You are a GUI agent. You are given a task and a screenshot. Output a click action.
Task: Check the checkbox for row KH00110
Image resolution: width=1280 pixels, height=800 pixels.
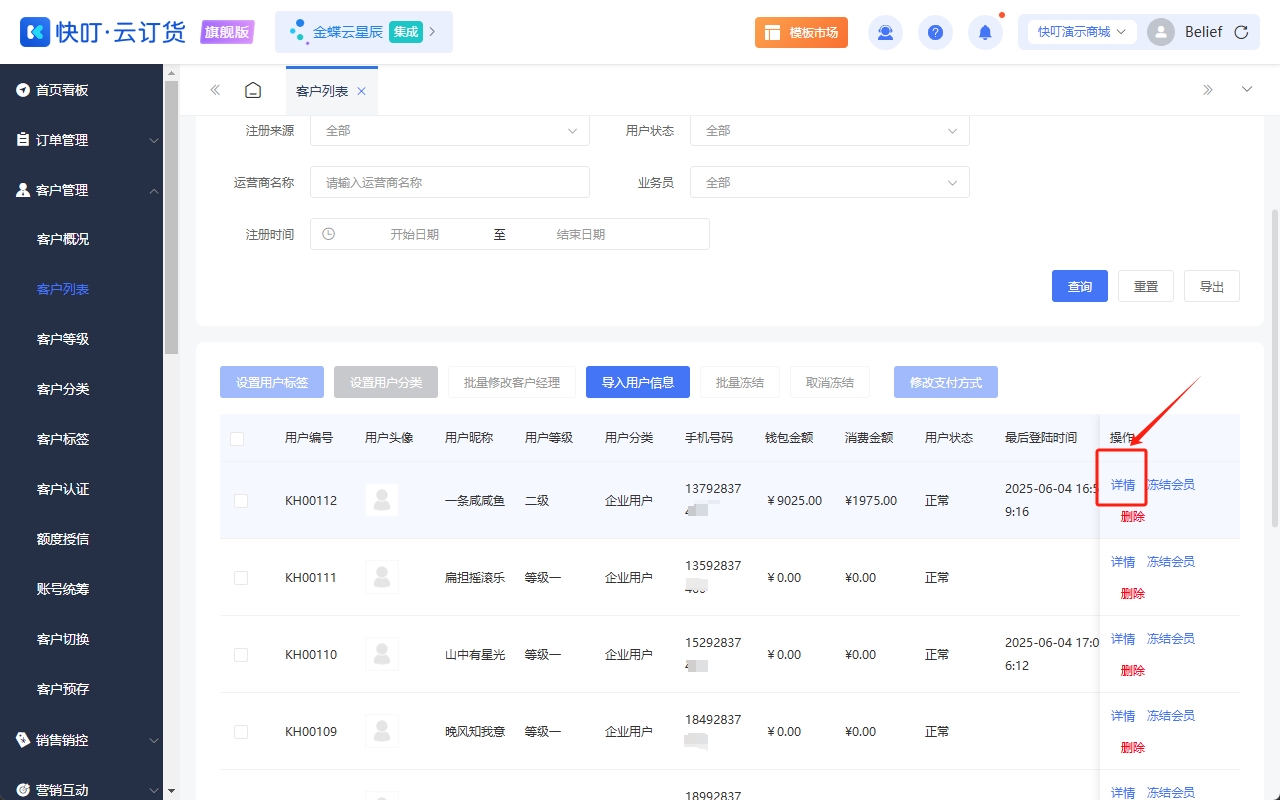(x=241, y=654)
